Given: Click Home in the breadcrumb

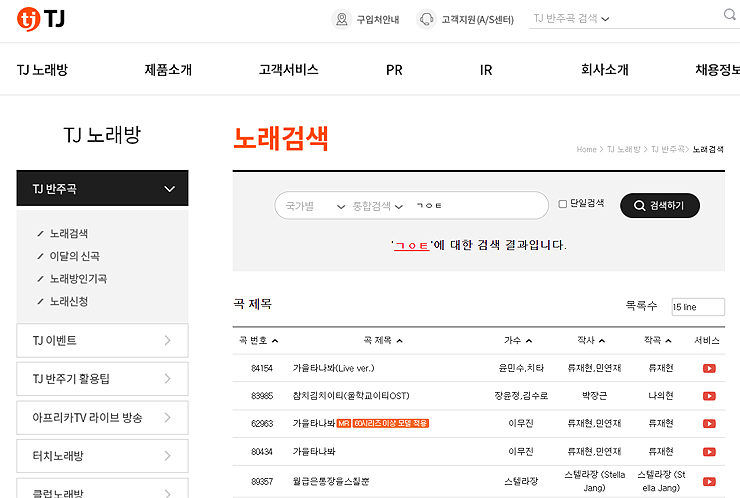Looking at the screenshot, I should point(587,149).
